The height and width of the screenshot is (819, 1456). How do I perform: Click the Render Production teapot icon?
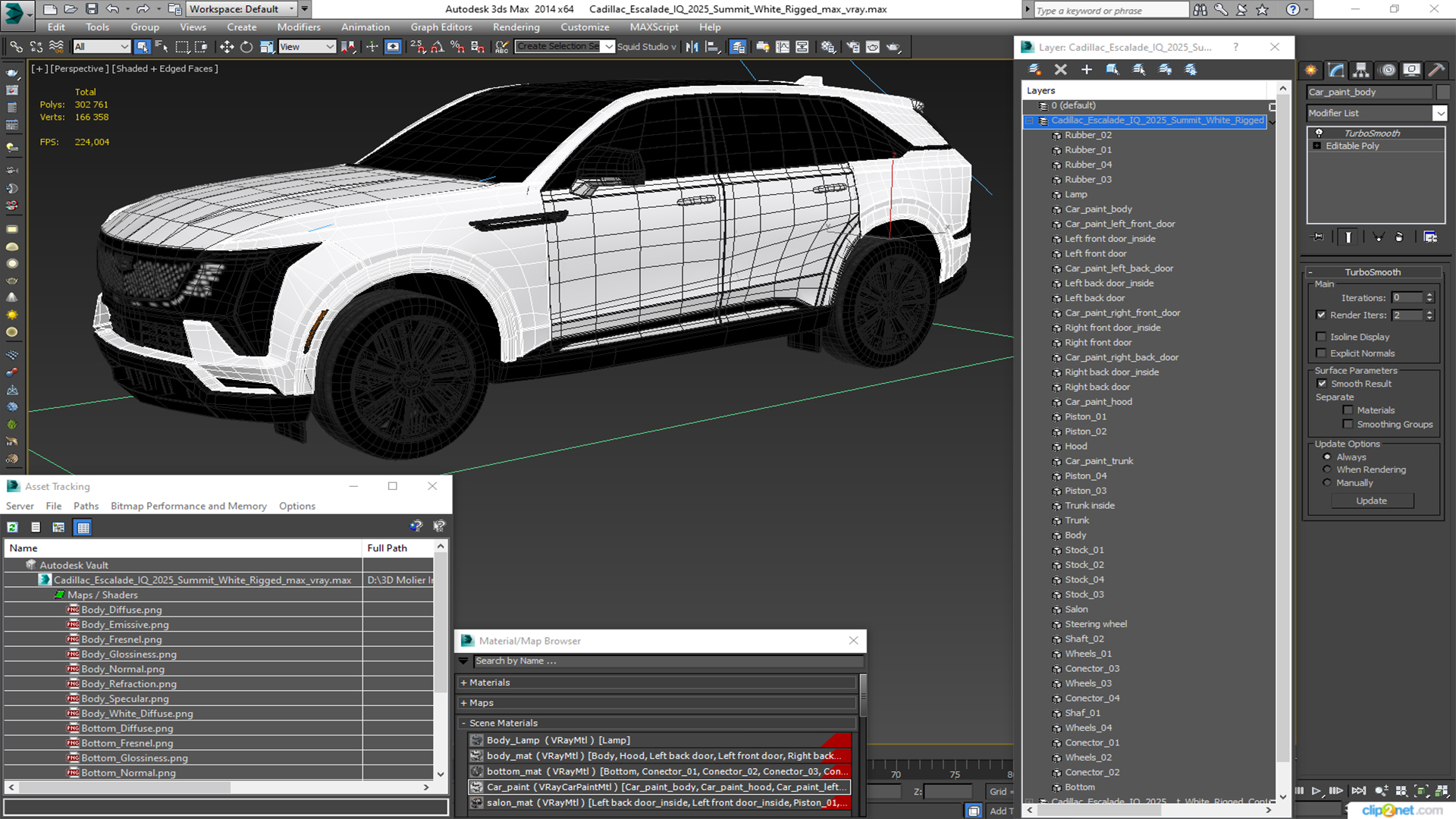[x=893, y=47]
